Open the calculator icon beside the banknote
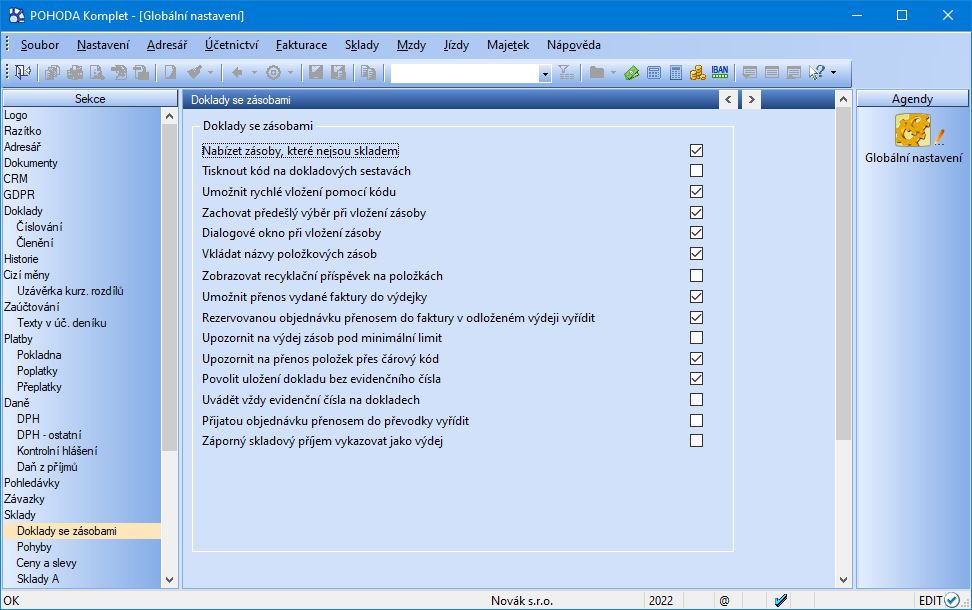This screenshot has width=972, height=610. pyautogui.click(x=654, y=73)
